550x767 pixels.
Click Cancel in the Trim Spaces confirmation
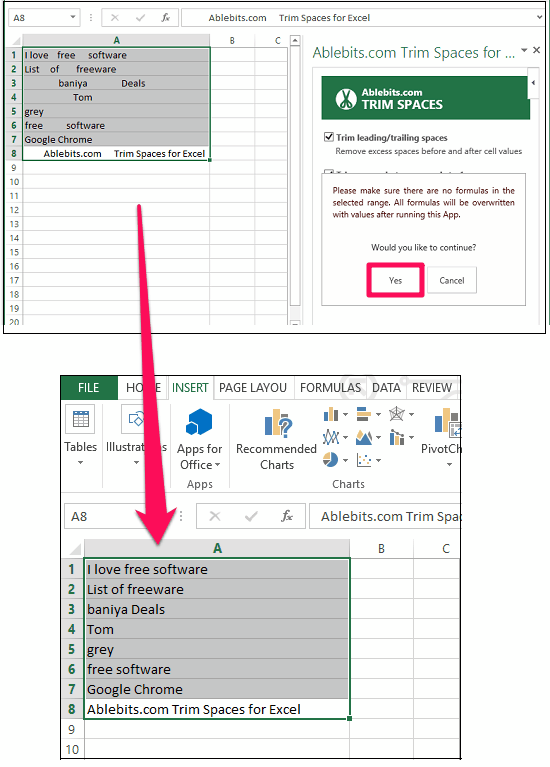(452, 280)
